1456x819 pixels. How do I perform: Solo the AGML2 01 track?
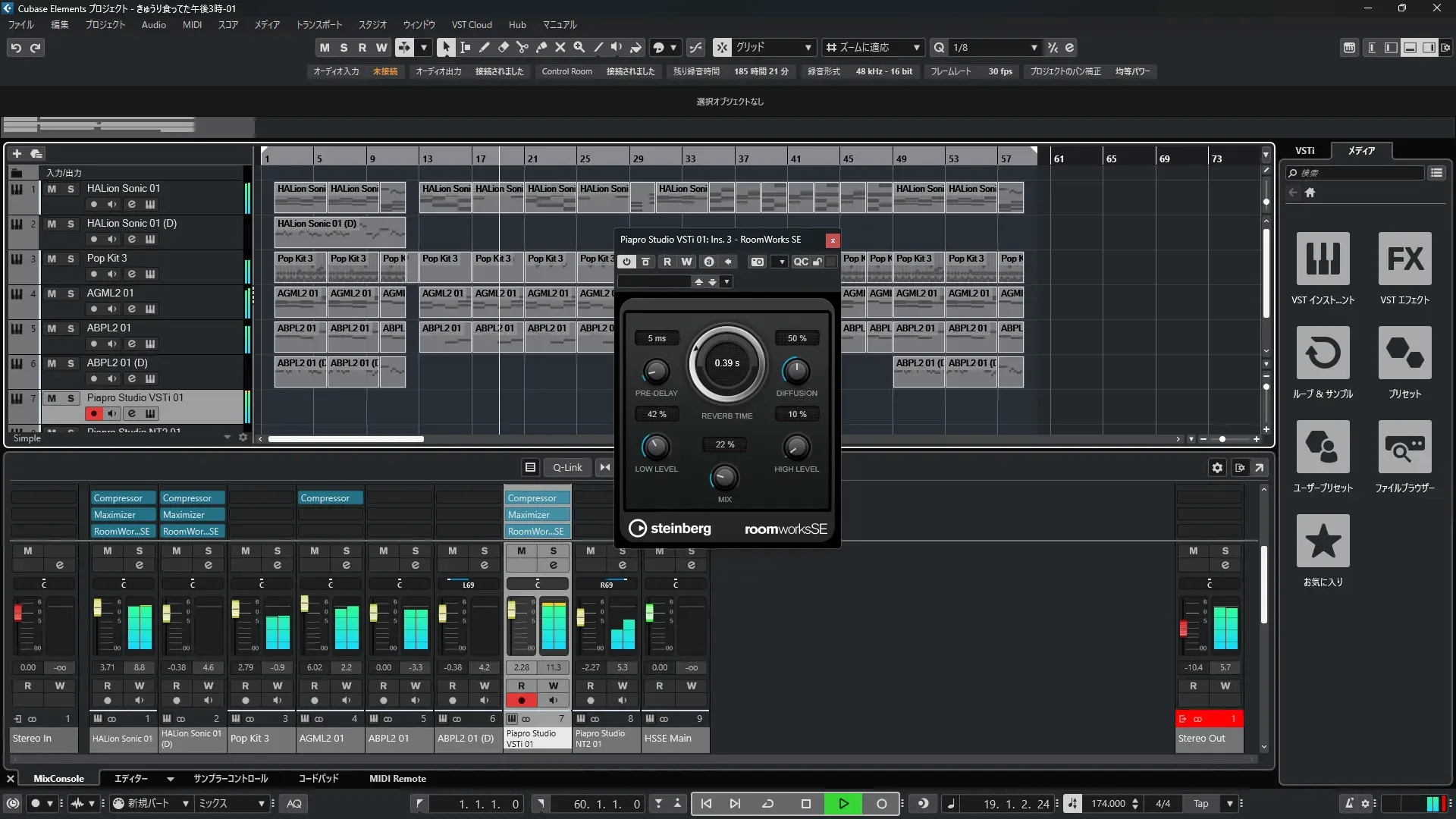[71, 293]
